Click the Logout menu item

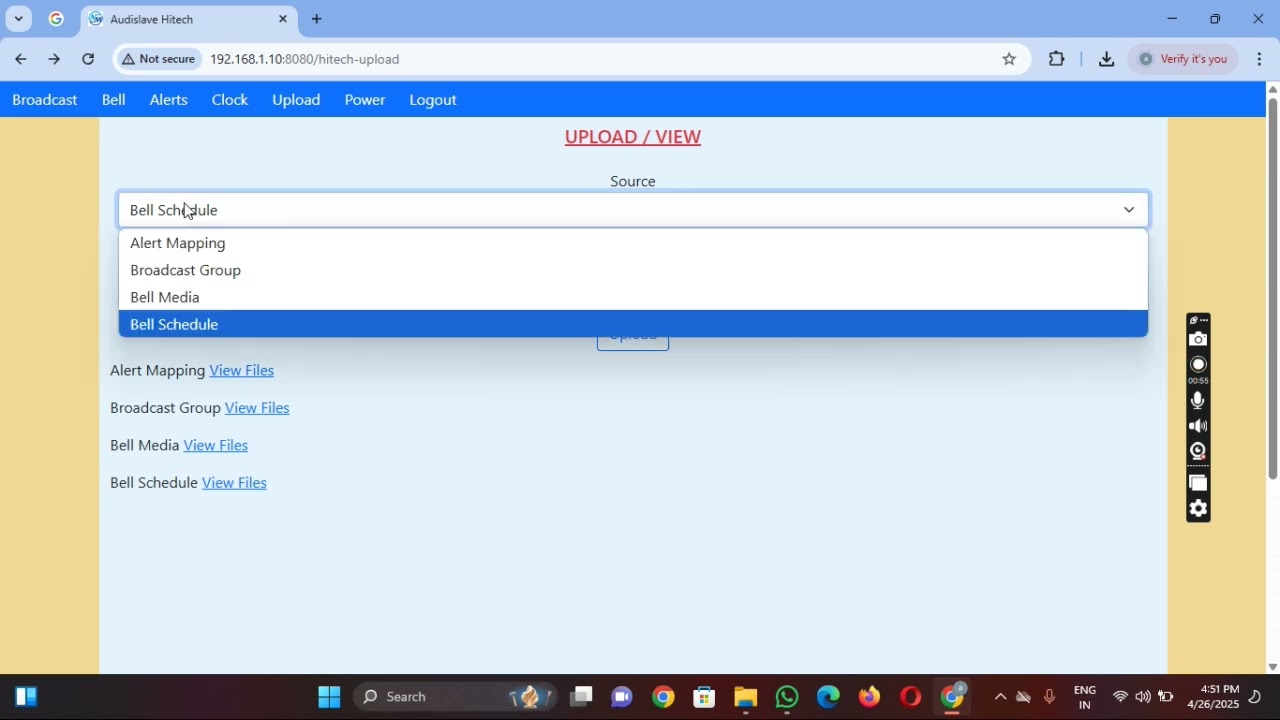433,100
